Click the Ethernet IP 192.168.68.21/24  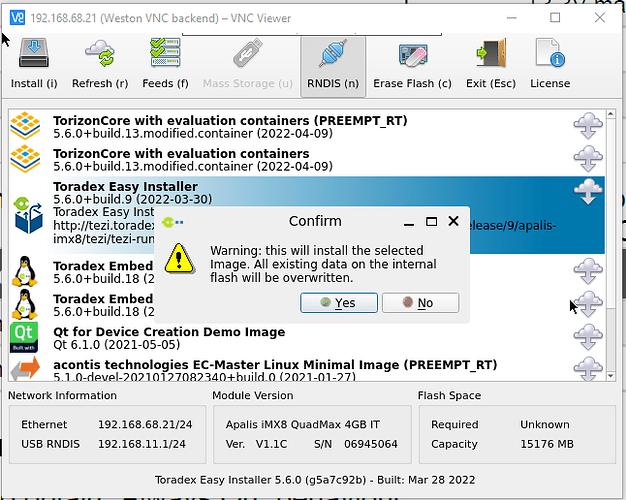[x=145, y=424]
